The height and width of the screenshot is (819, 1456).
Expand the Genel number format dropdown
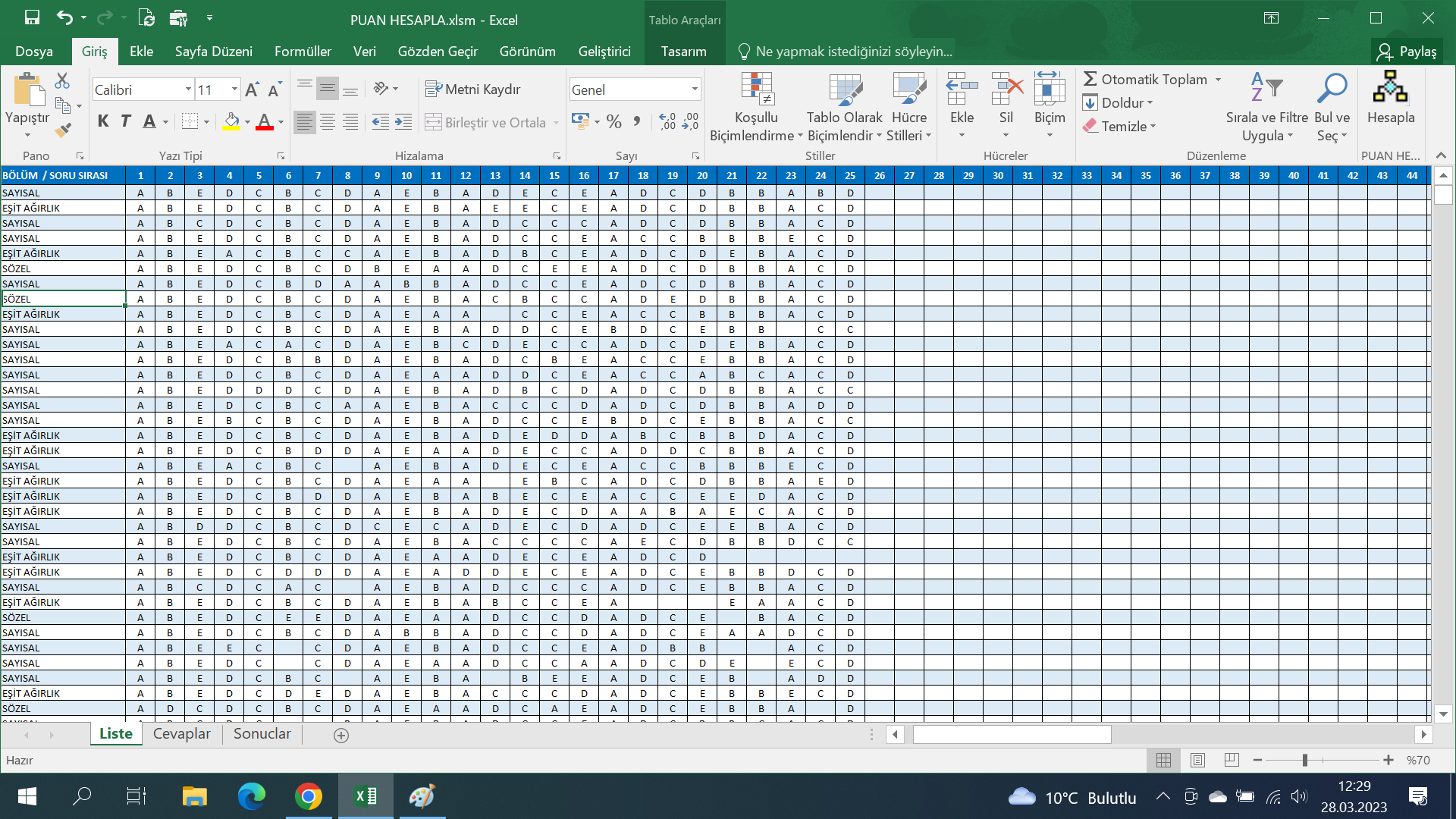(x=694, y=89)
